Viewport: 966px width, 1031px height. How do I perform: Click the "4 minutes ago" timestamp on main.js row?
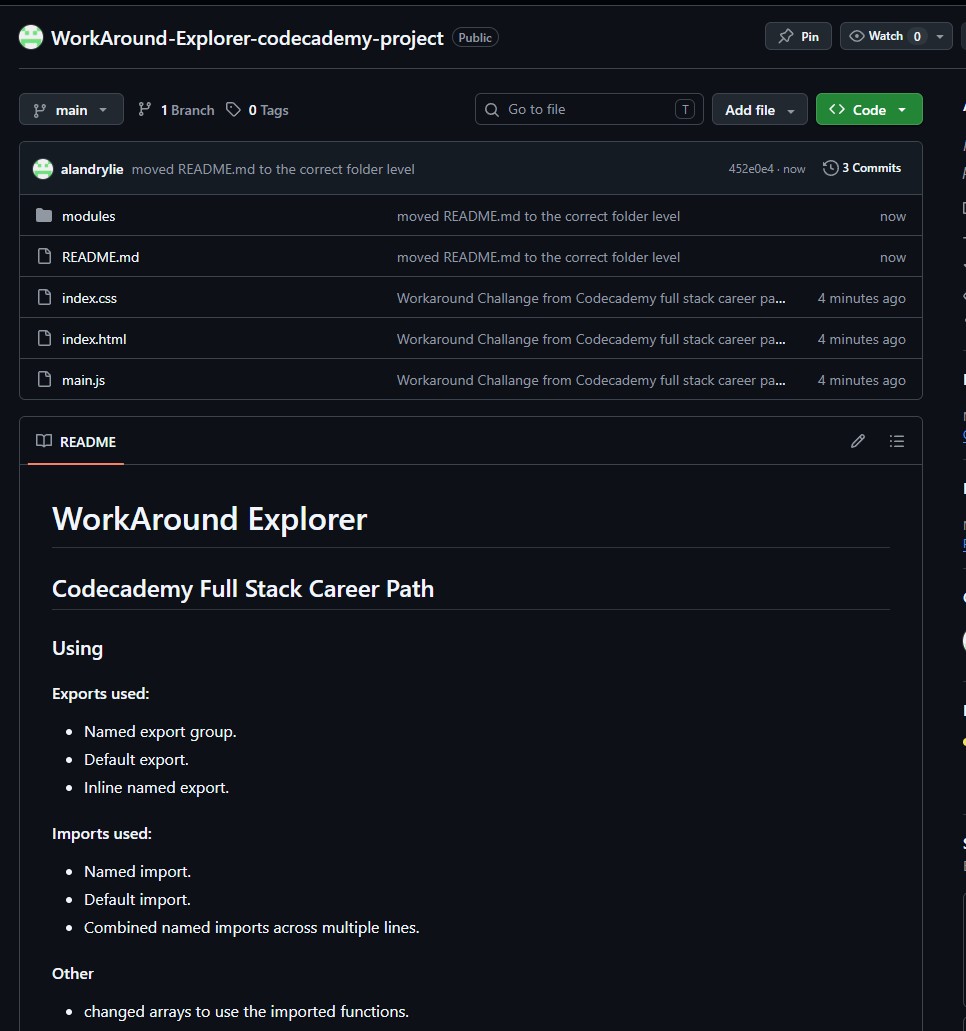861,380
